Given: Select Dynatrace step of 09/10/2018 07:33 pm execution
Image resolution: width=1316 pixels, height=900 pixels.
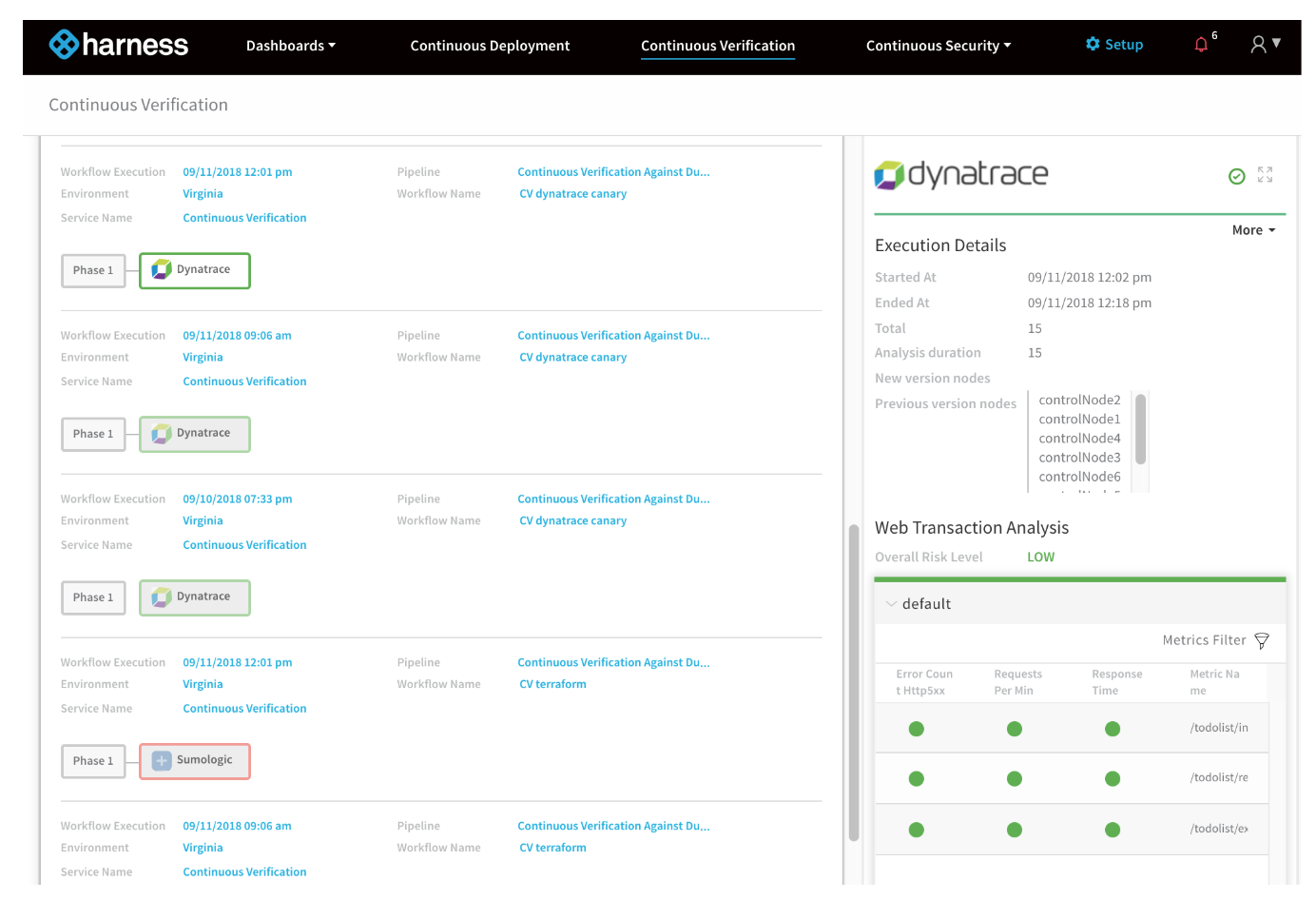Looking at the screenshot, I should 195,597.
